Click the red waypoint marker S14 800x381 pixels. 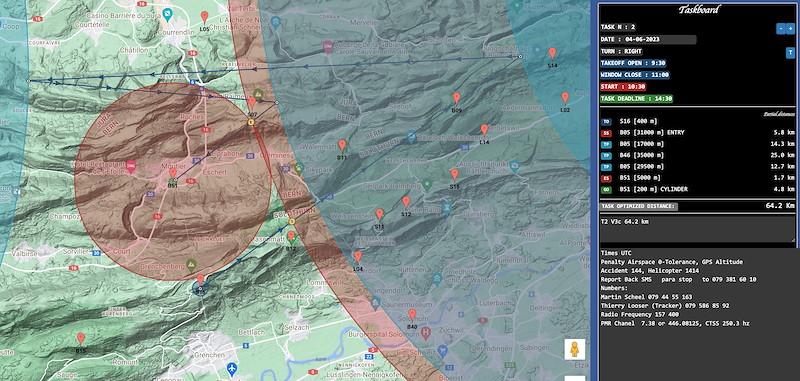[x=552, y=54]
